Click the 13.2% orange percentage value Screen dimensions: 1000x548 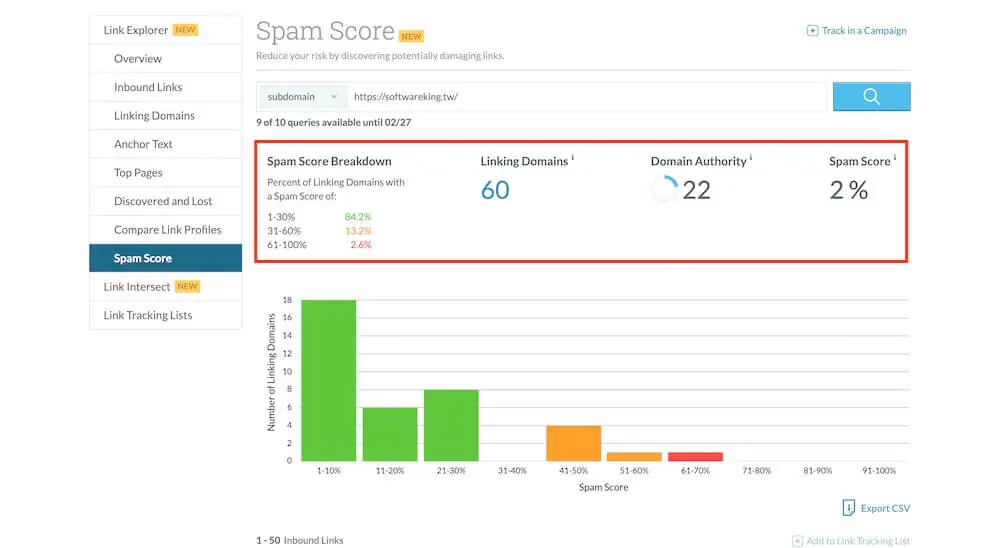[358, 231]
